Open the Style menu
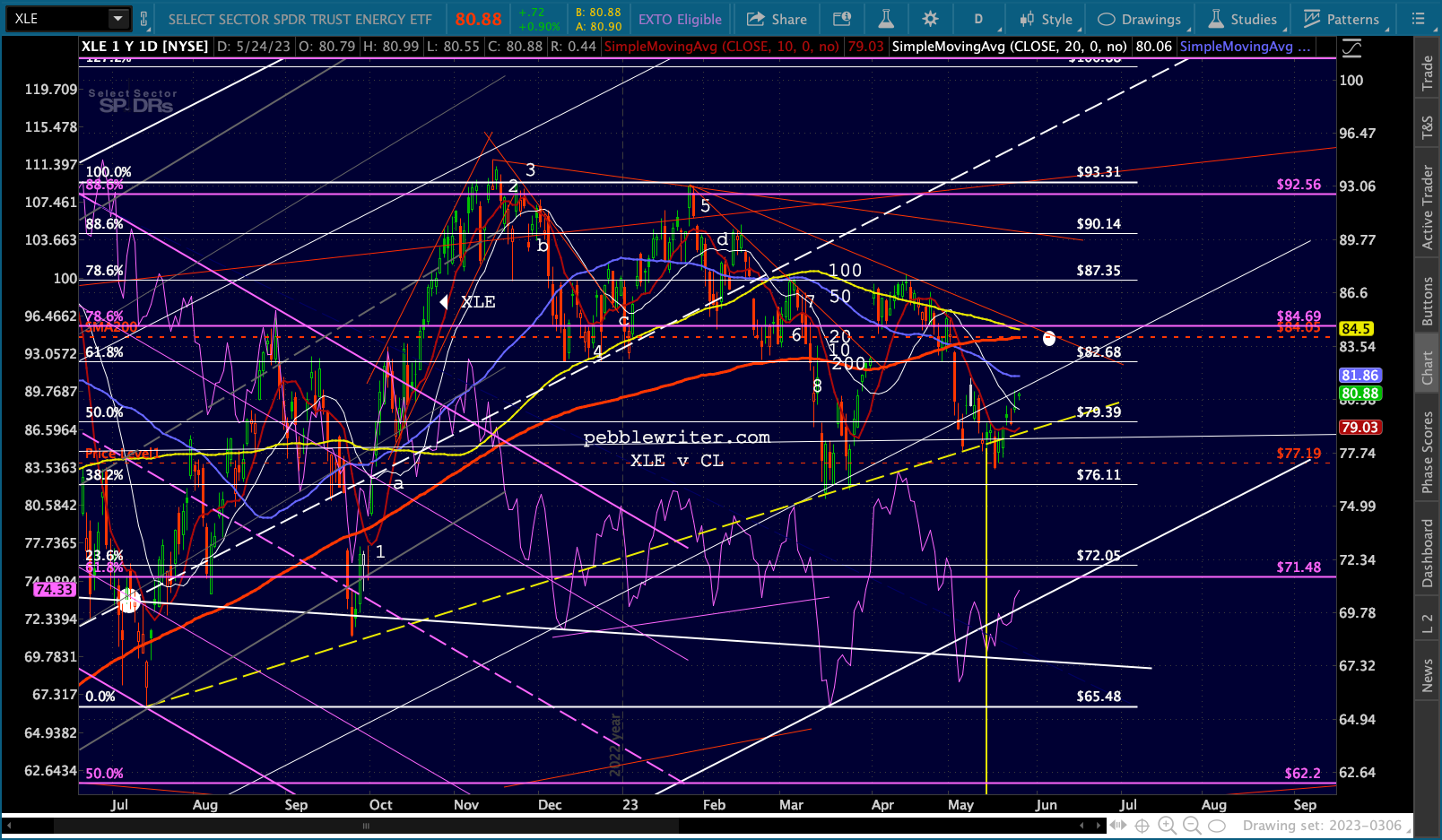Viewport: 1442px width, 840px height. (x=1047, y=19)
